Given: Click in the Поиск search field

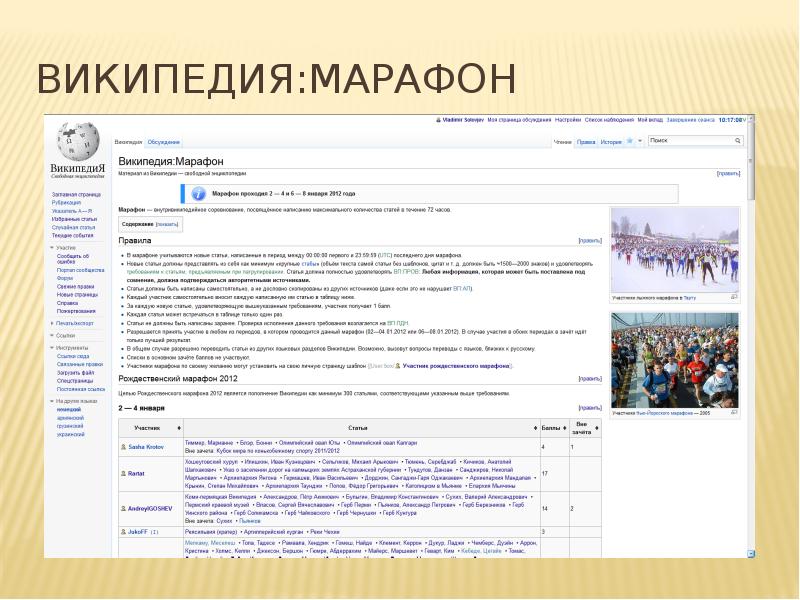Looking at the screenshot, I should click(690, 141).
